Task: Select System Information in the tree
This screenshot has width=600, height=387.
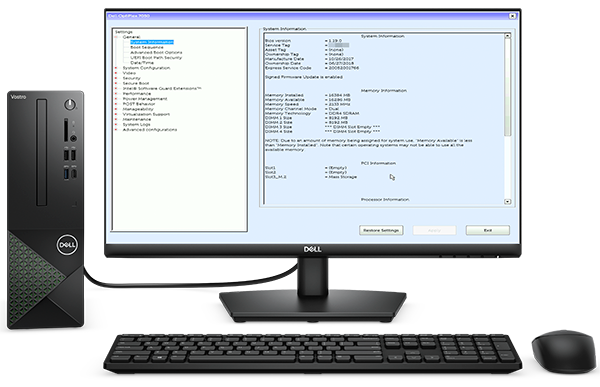Action: click(x=152, y=42)
